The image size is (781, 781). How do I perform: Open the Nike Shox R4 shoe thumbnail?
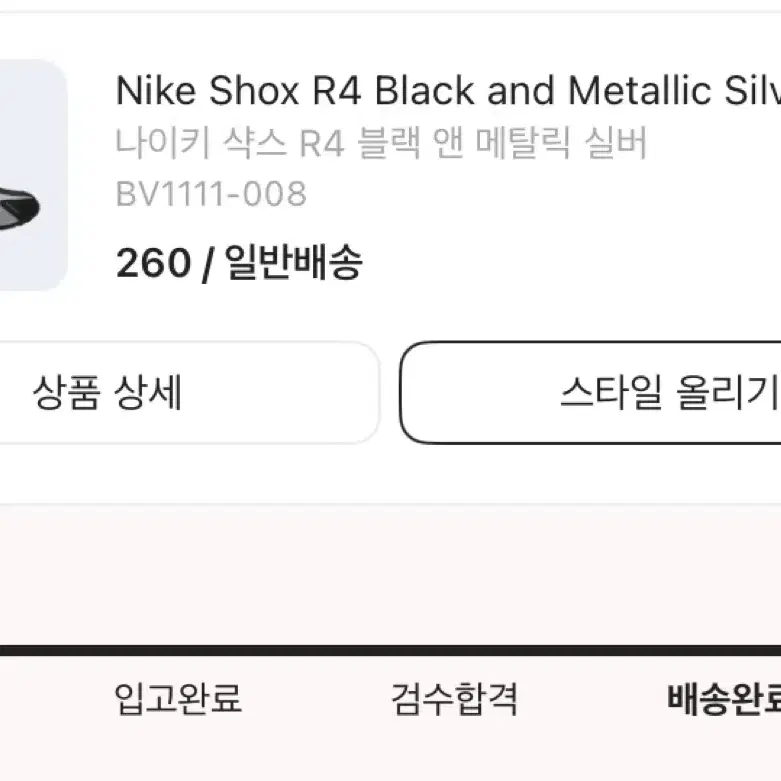[31, 175]
